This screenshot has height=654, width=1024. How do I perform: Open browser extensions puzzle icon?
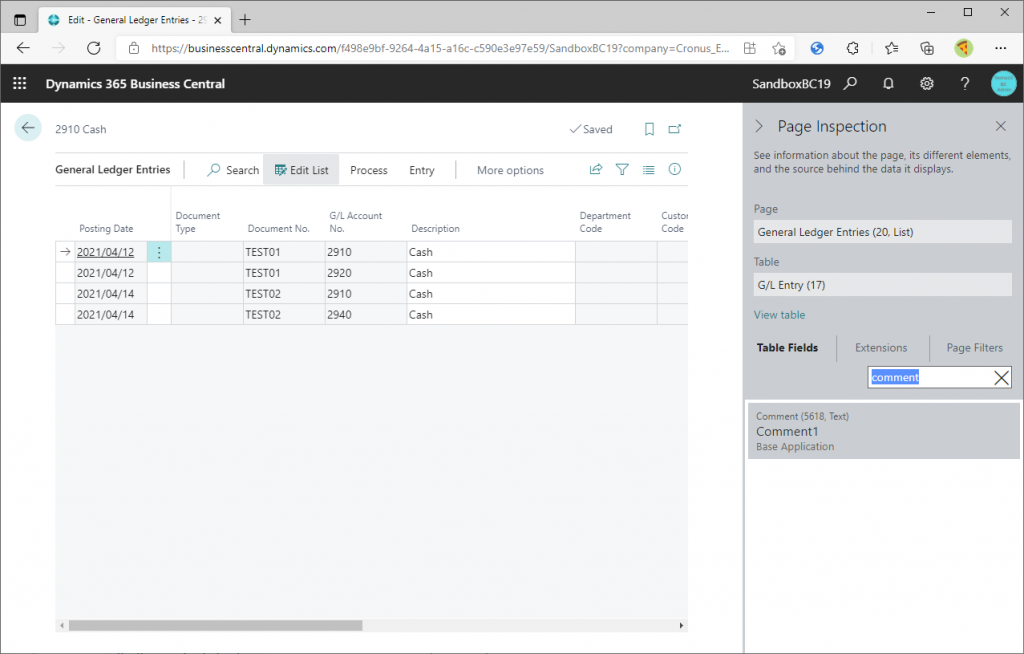tap(852, 48)
